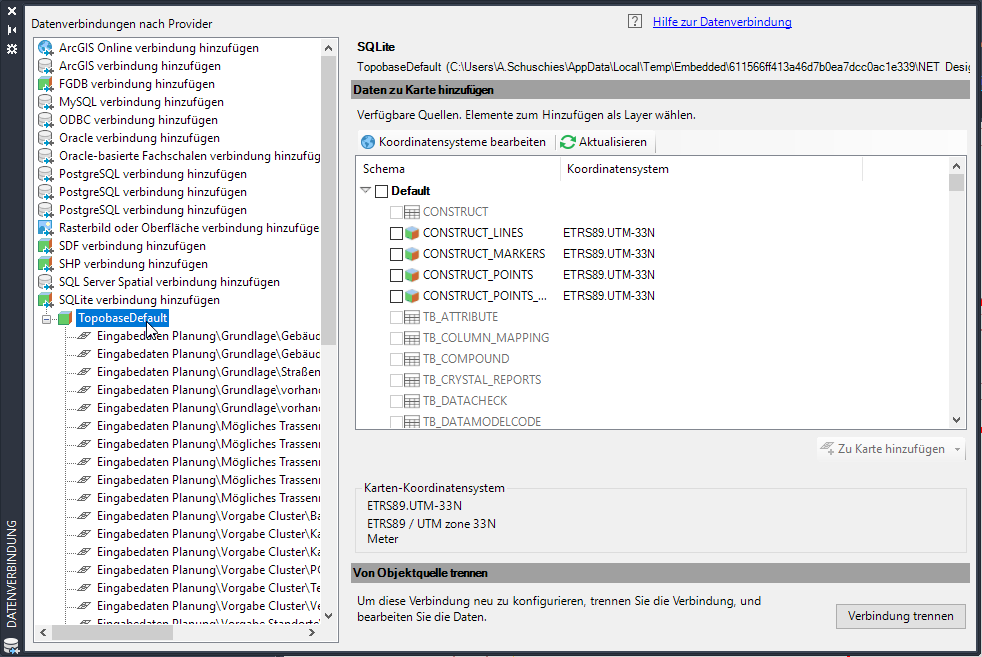Select Eingabedaten Planung\Grundlage\Straßen item
Screen dimensions: 982x657
209,372
